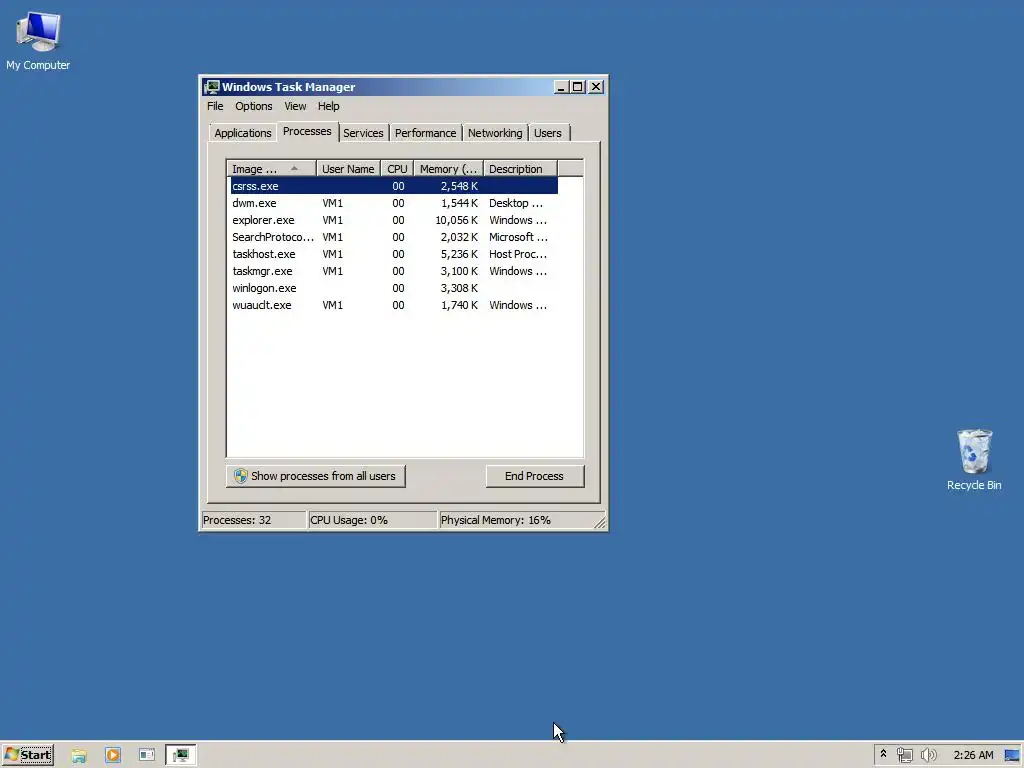
Task: Click the clock showing 2:26 AM
Action: pyautogui.click(x=973, y=755)
